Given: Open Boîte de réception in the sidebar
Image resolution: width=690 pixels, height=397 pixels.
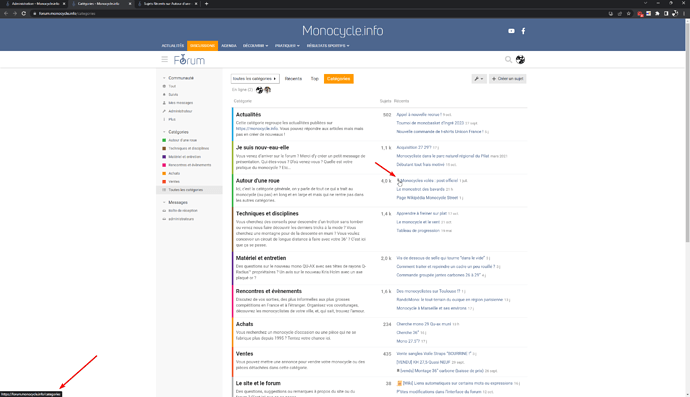Looking at the screenshot, I should (x=183, y=211).
